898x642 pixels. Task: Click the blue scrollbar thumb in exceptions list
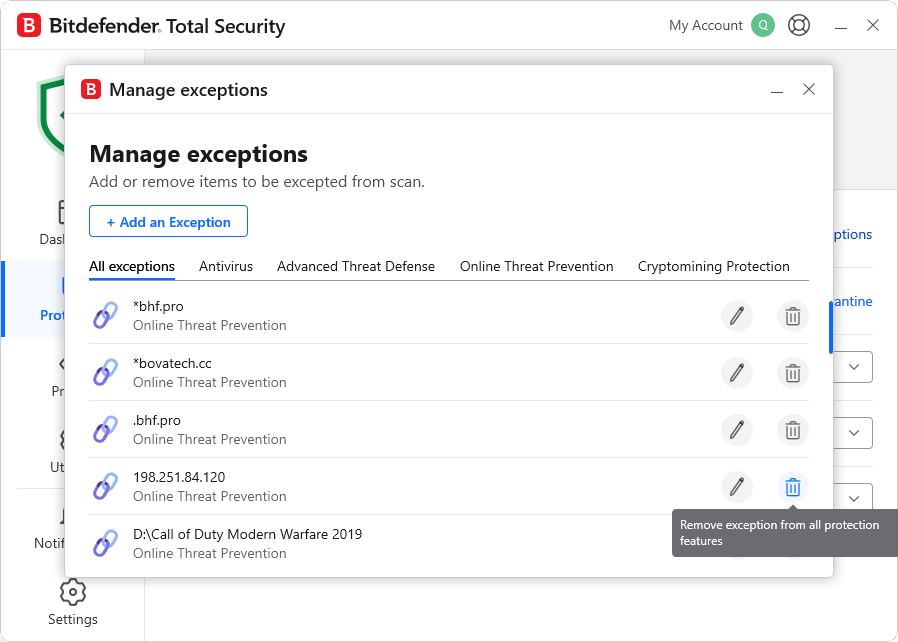pyautogui.click(x=831, y=328)
